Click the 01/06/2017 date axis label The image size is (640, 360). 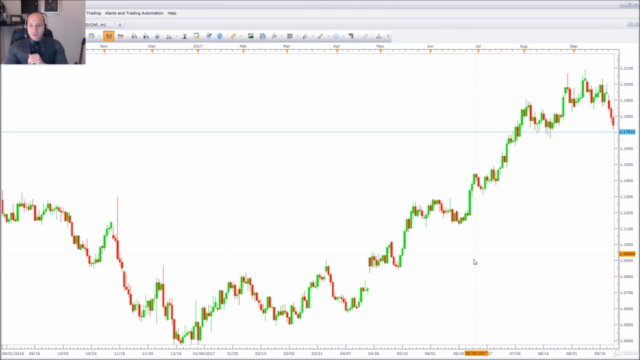[x=204, y=353]
